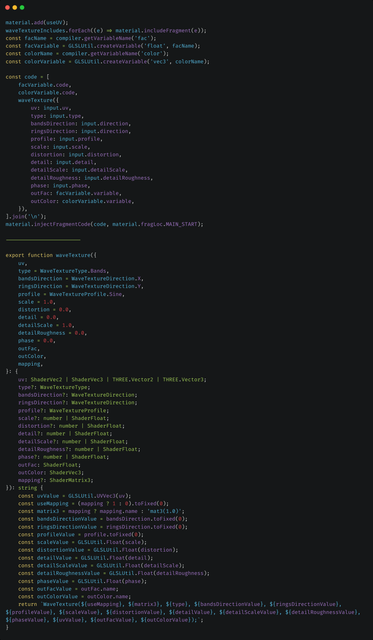This screenshot has width=373, height=640.
Task: Click the "const outFacValue = outFac.name;" line
Action: pyautogui.click(x=68, y=589)
